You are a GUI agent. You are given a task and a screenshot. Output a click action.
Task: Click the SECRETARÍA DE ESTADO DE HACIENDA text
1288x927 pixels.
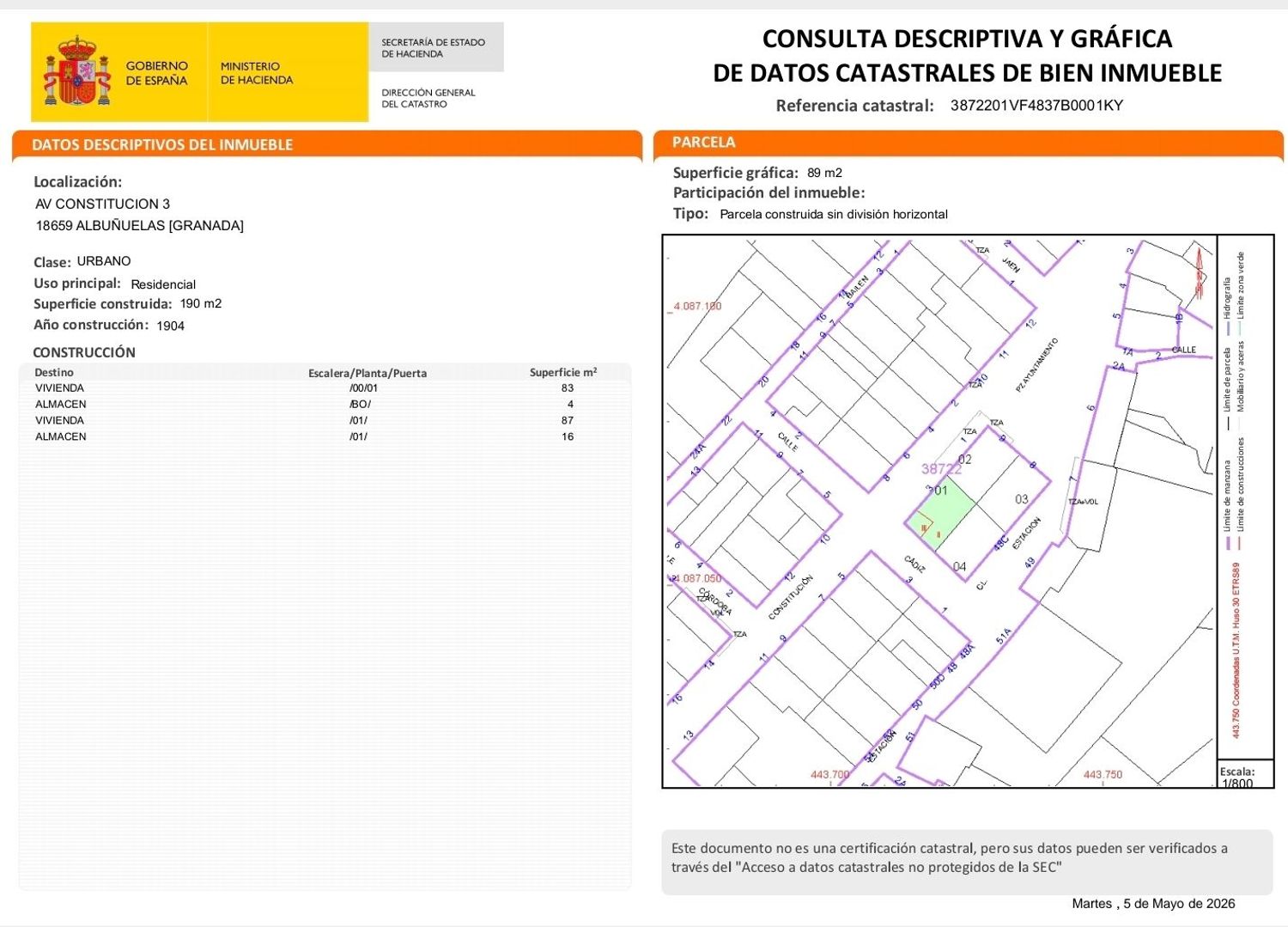coord(434,48)
